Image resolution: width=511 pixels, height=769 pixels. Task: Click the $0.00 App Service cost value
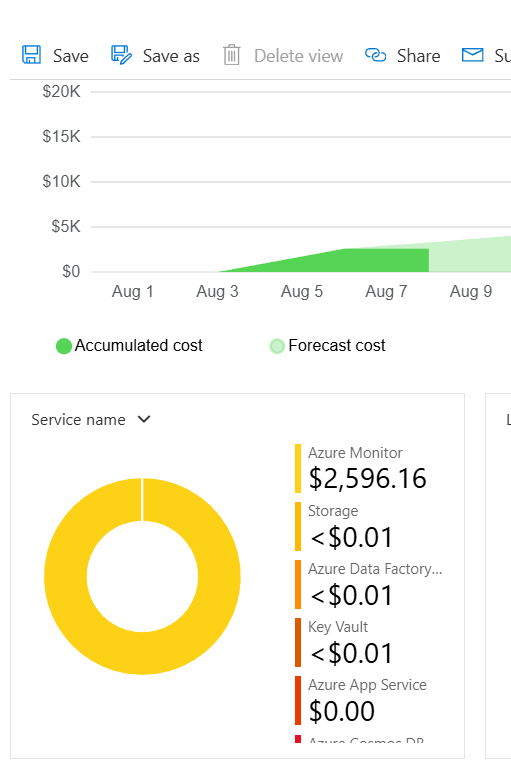click(x=342, y=711)
